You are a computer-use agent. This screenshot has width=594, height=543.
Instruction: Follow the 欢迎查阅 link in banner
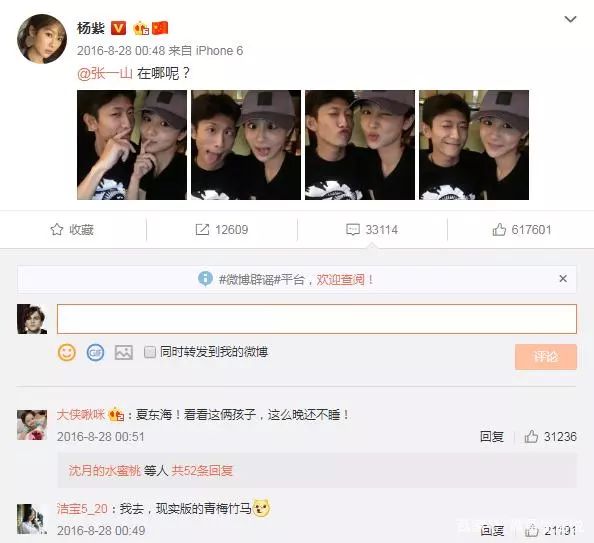click(x=340, y=280)
